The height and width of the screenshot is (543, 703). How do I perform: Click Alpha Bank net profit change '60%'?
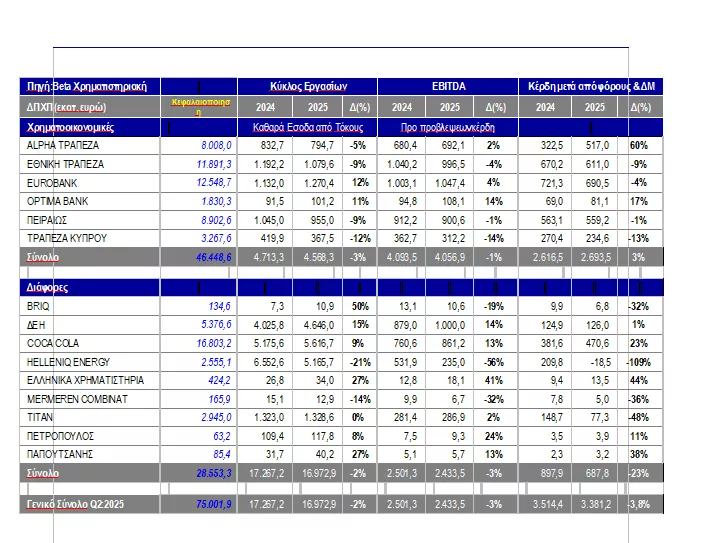(639, 145)
